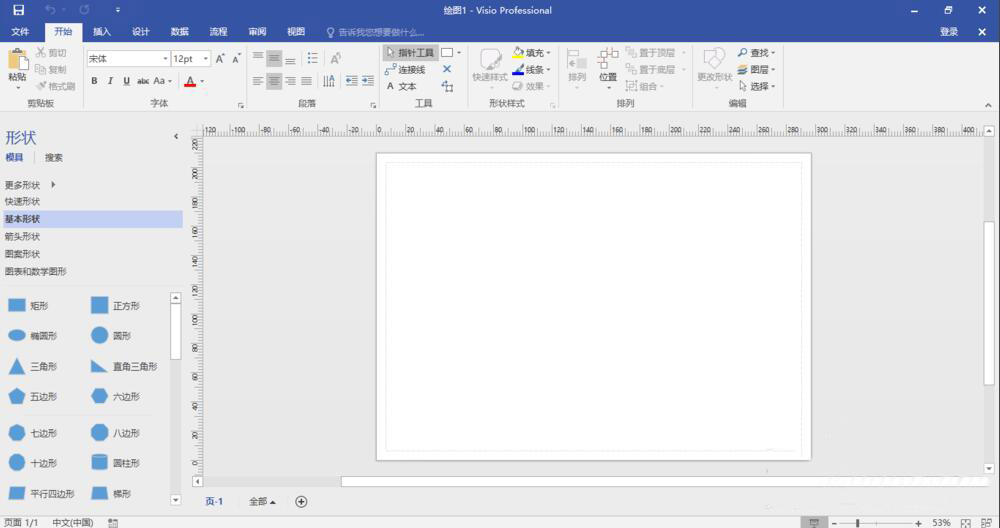This screenshot has height=528, width=1000.
Task: Toggle bold formatting
Action: point(94,81)
